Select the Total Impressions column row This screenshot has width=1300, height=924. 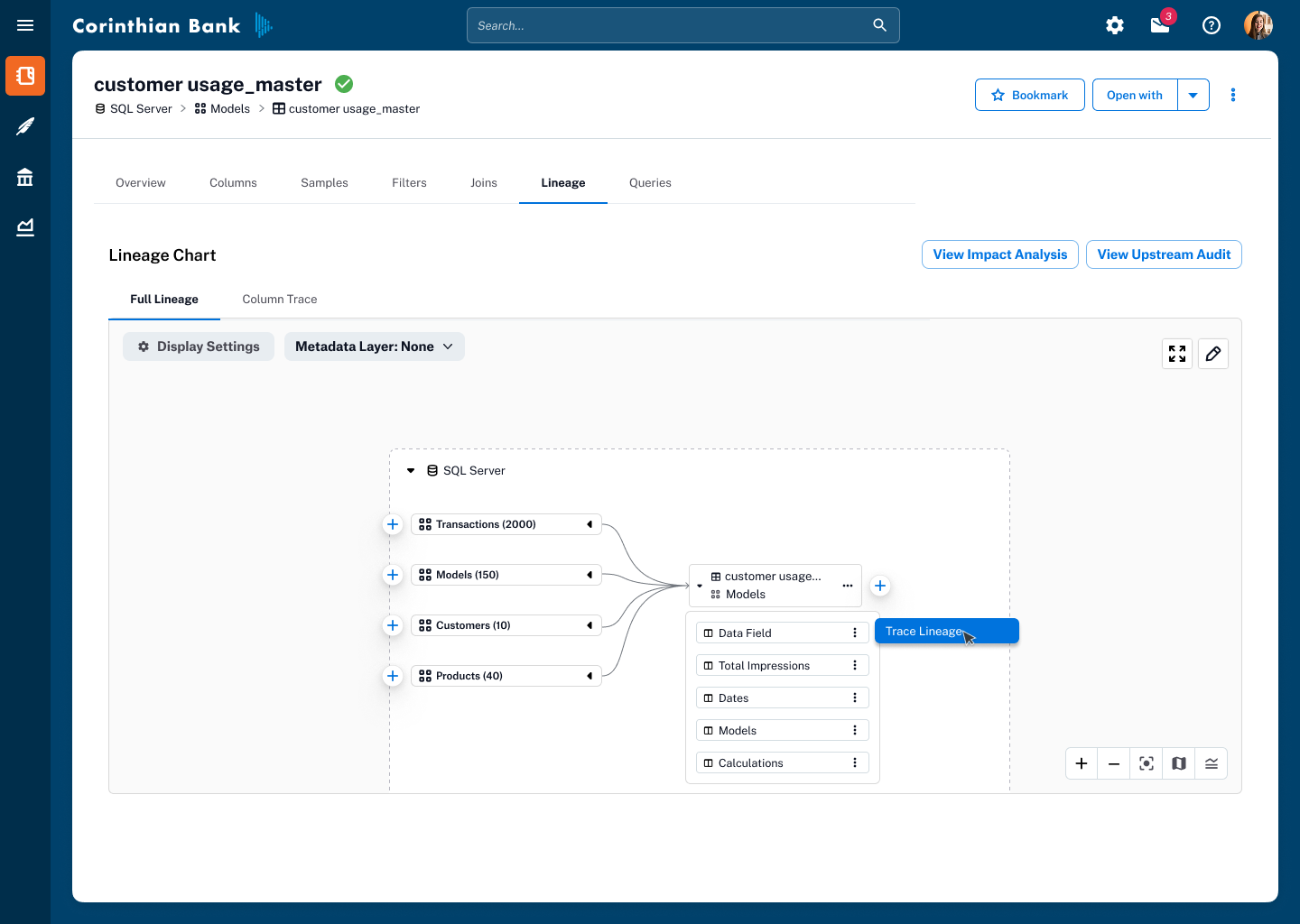783,665
